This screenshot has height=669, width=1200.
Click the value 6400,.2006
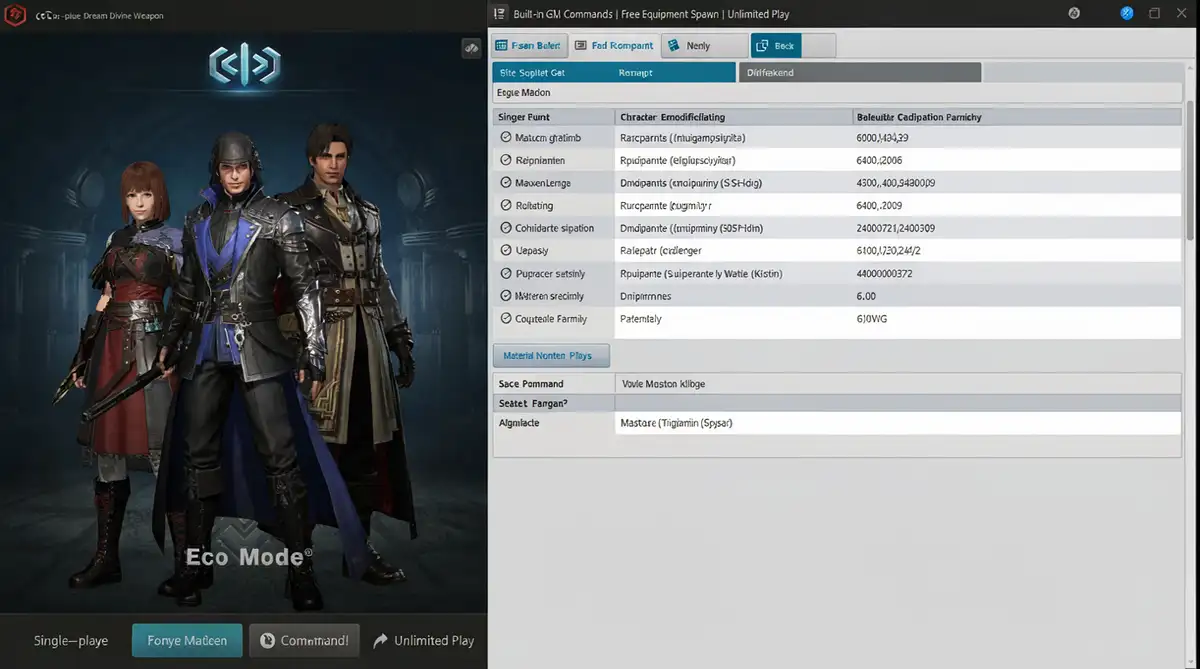[x=879, y=160]
